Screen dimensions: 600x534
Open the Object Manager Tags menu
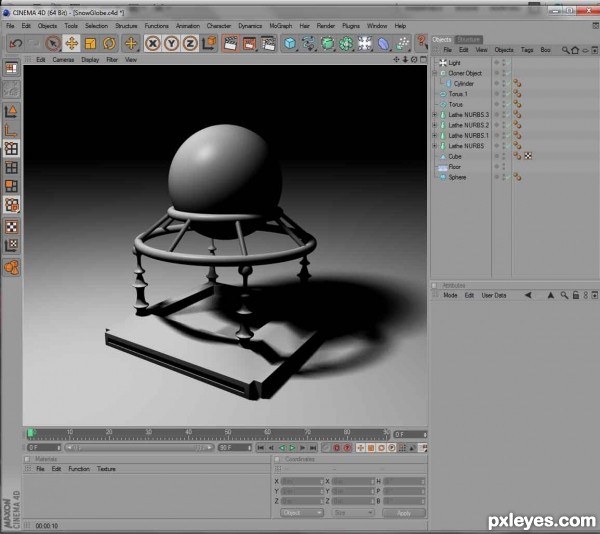pos(527,50)
